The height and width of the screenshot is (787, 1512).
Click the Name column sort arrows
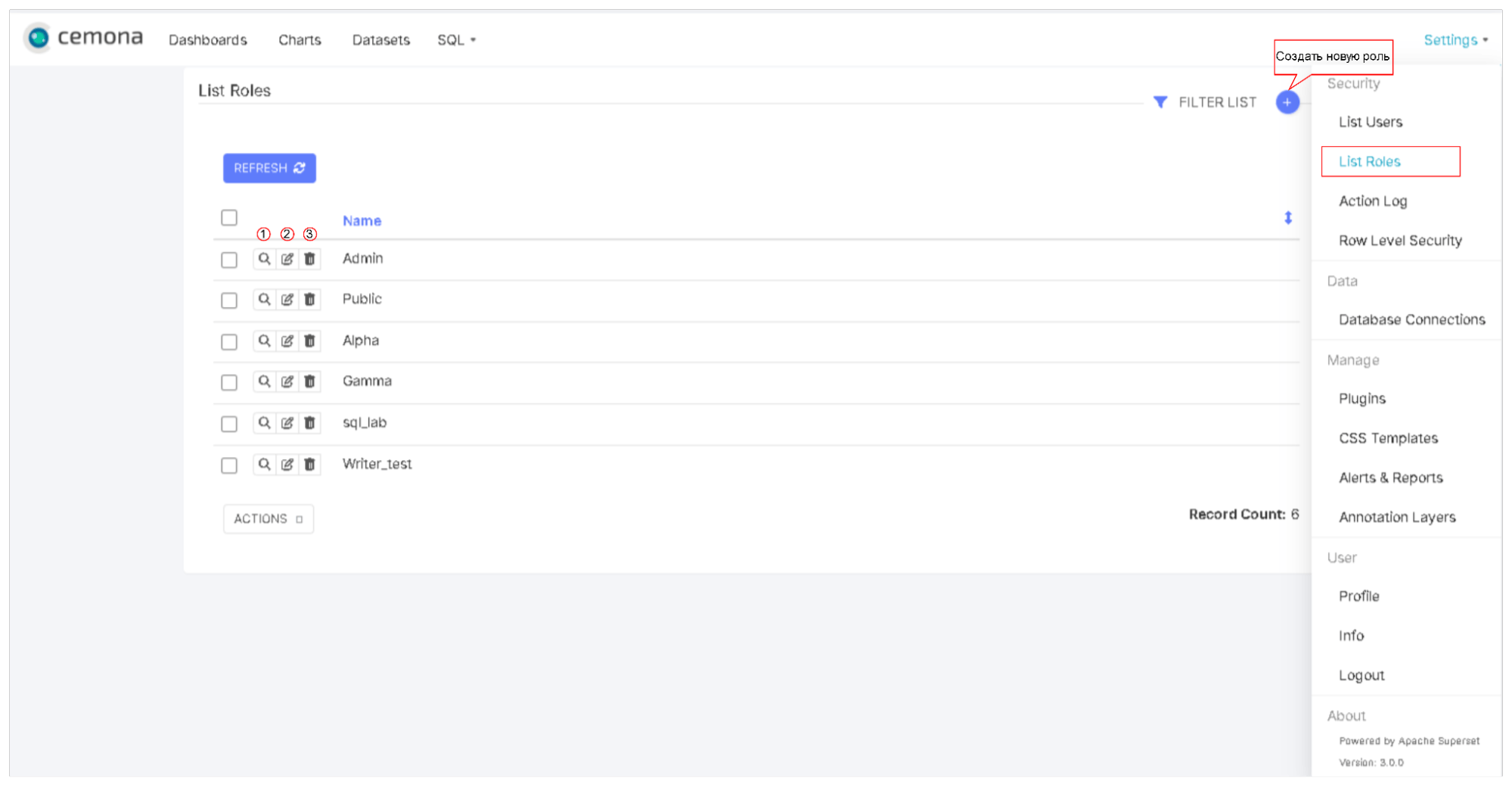(1287, 219)
